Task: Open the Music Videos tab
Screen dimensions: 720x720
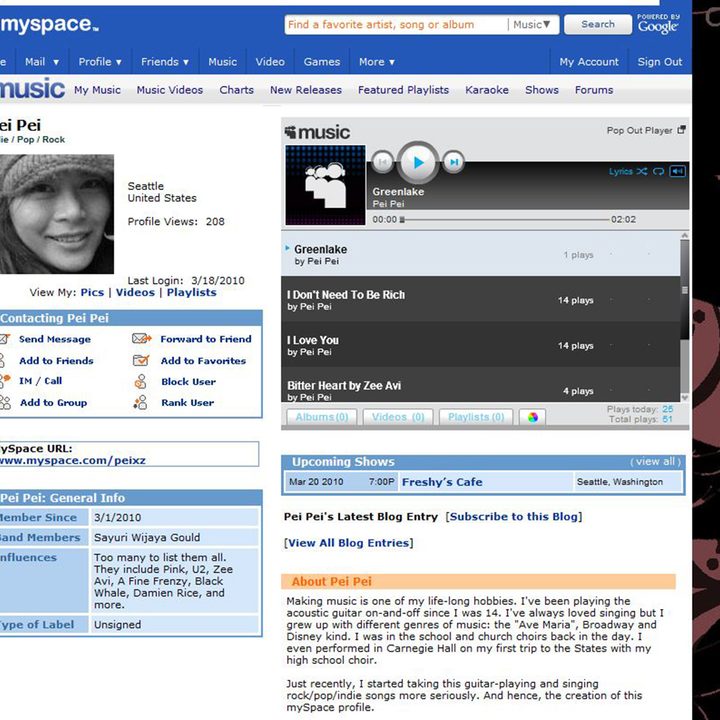Action: click(x=169, y=90)
